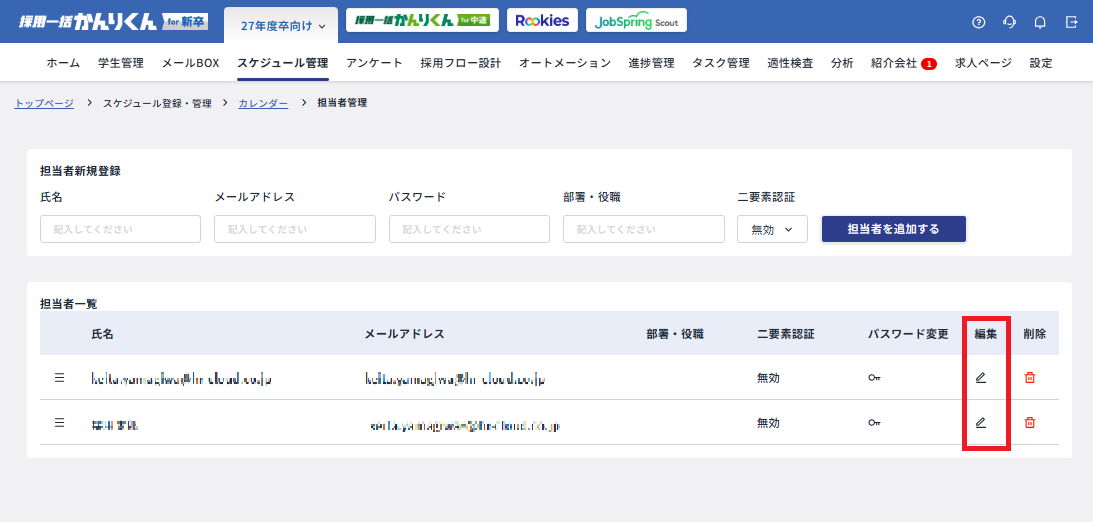Open 設定 menu
Screen dimensions: 1093x522
coord(1041,63)
